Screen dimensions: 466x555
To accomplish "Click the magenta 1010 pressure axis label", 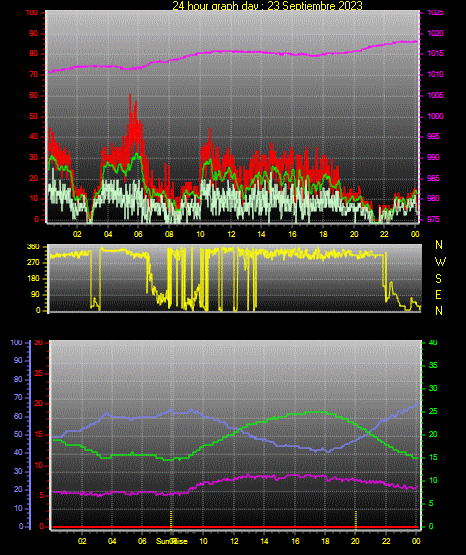I will pos(435,74).
